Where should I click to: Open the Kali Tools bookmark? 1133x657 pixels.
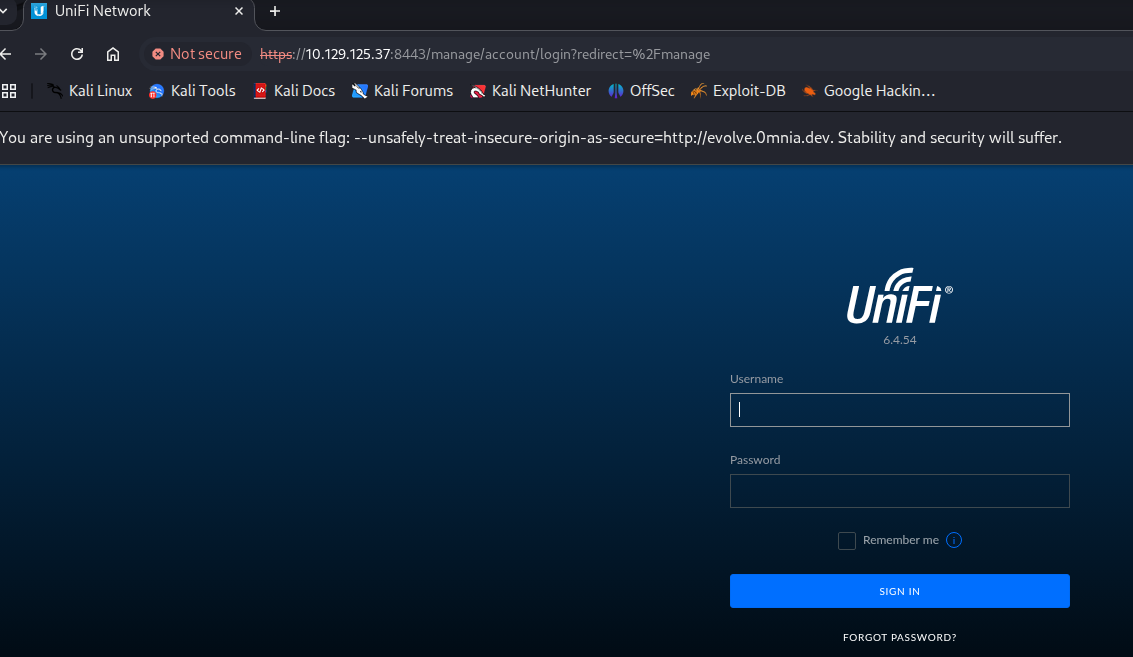click(192, 91)
